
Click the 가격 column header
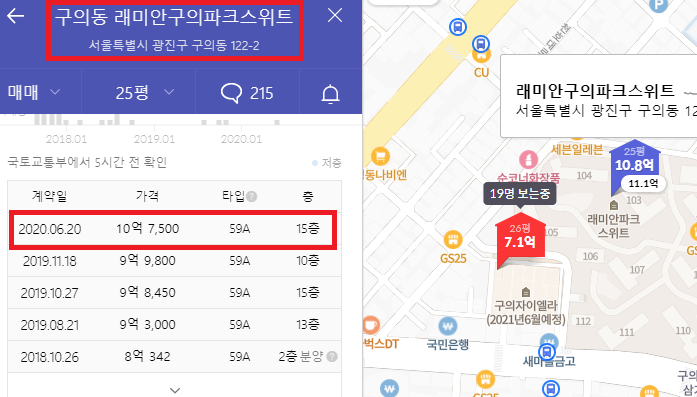[148, 196]
